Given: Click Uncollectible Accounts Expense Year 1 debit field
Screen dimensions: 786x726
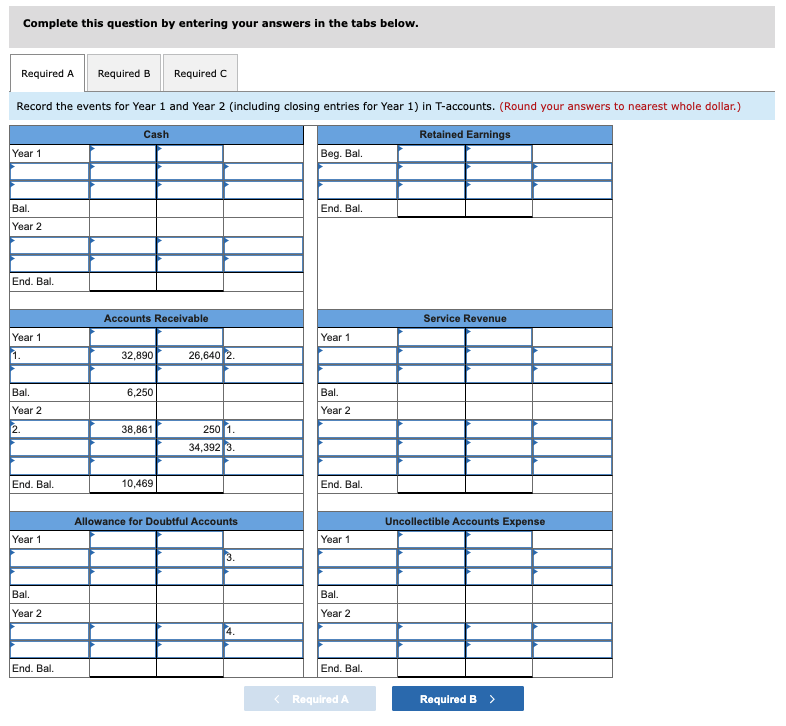Looking at the screenshot, I should click(x=431, y=539).
